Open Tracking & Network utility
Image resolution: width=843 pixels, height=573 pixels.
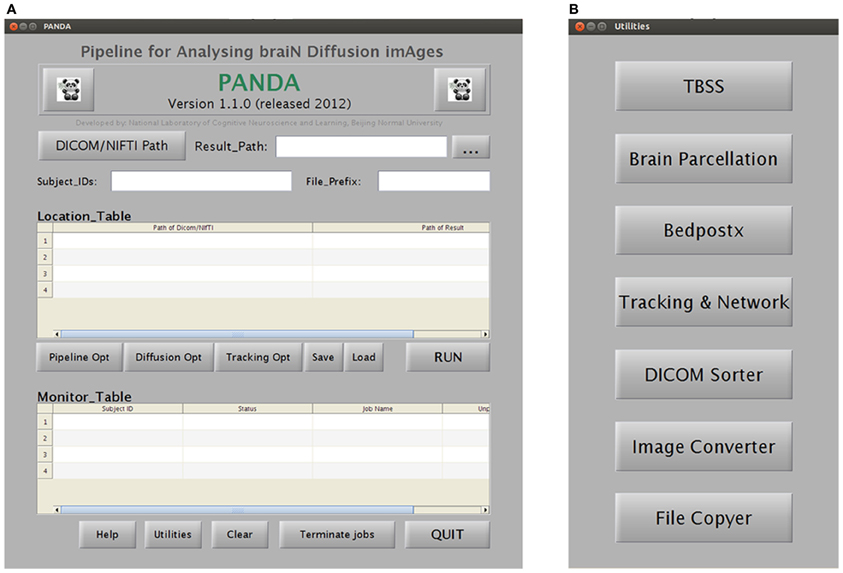point(704,302)
